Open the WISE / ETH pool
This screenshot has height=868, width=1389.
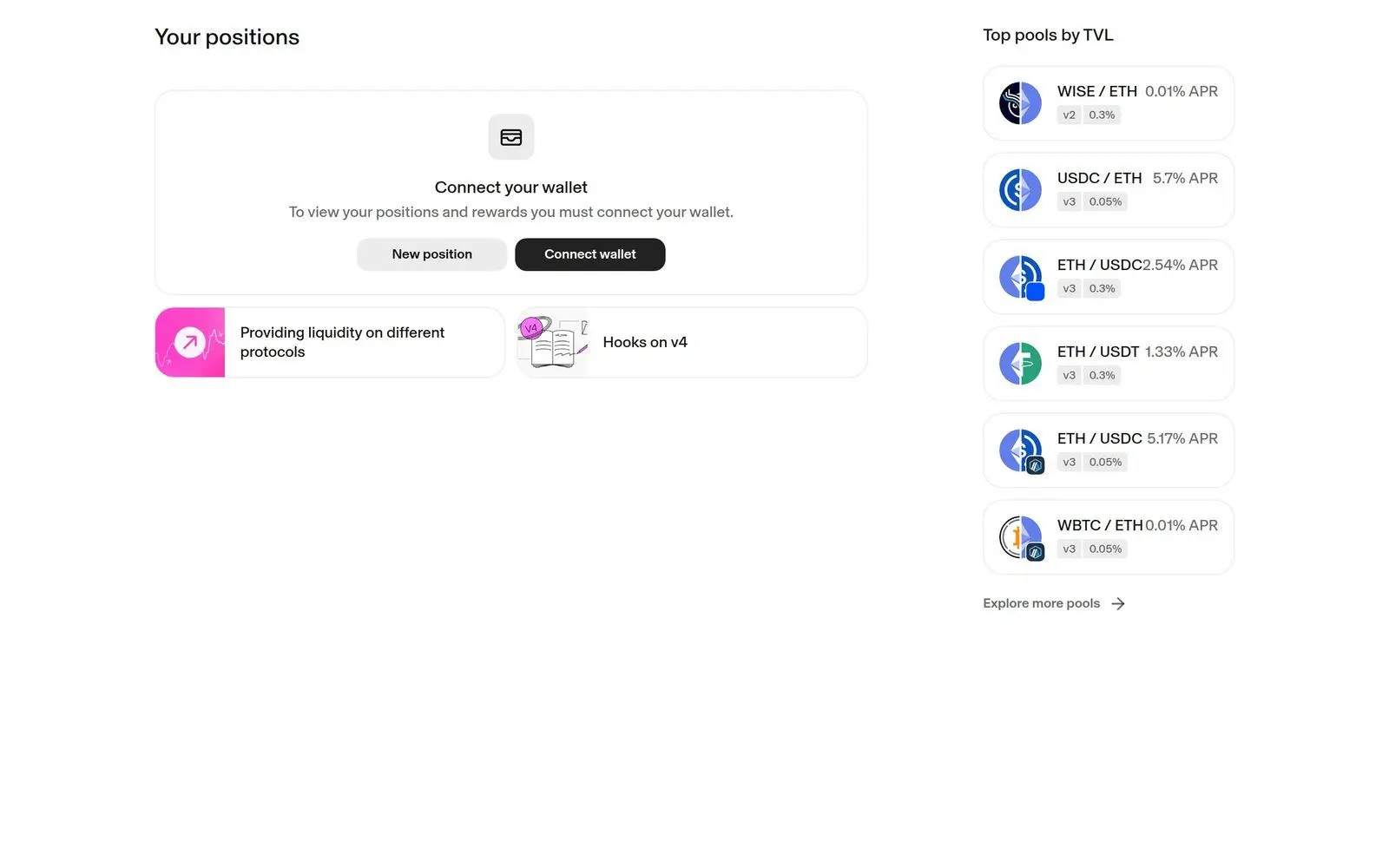coord(1108,103)
